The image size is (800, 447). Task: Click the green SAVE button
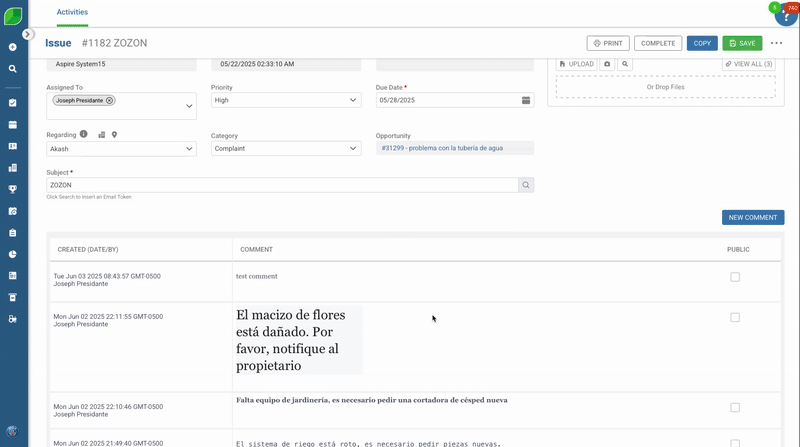pyautogui.click(x=742, y=43)
